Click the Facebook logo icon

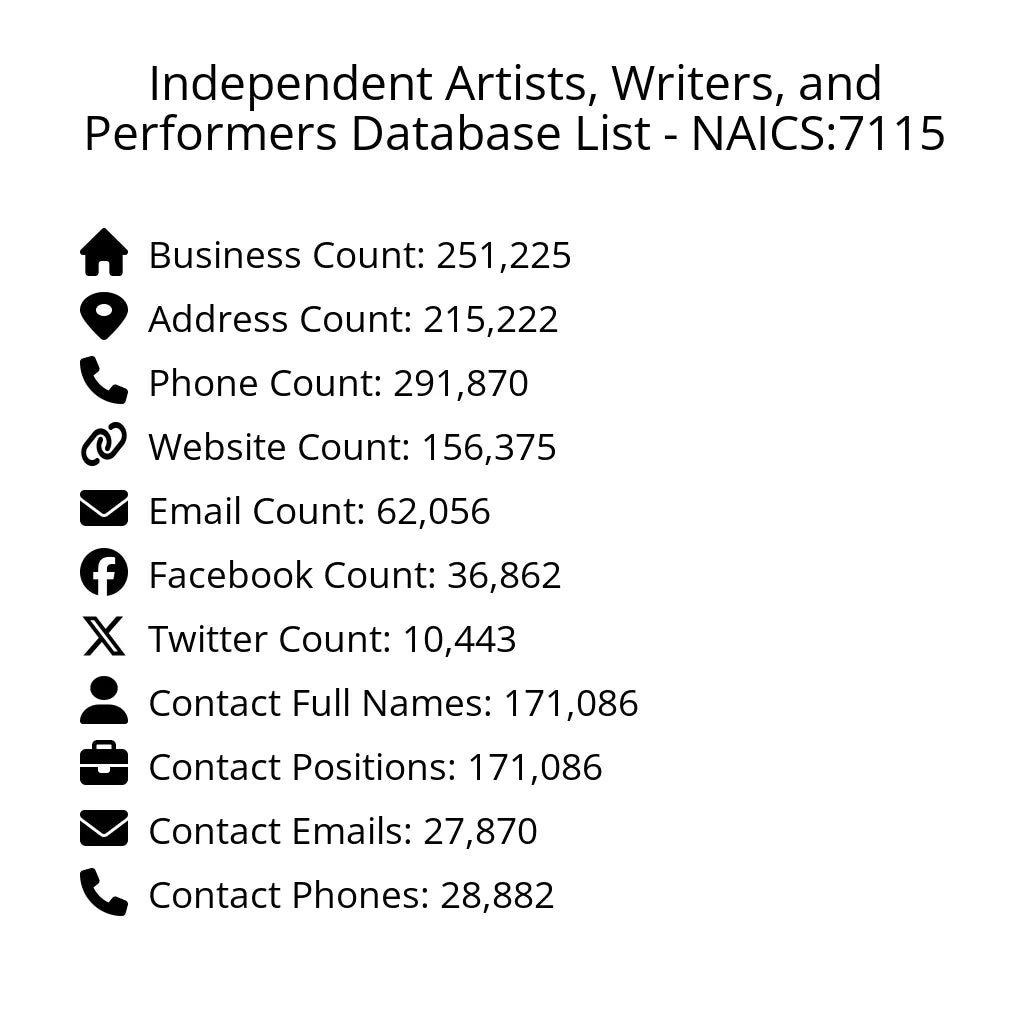click(x=104, y=573)
